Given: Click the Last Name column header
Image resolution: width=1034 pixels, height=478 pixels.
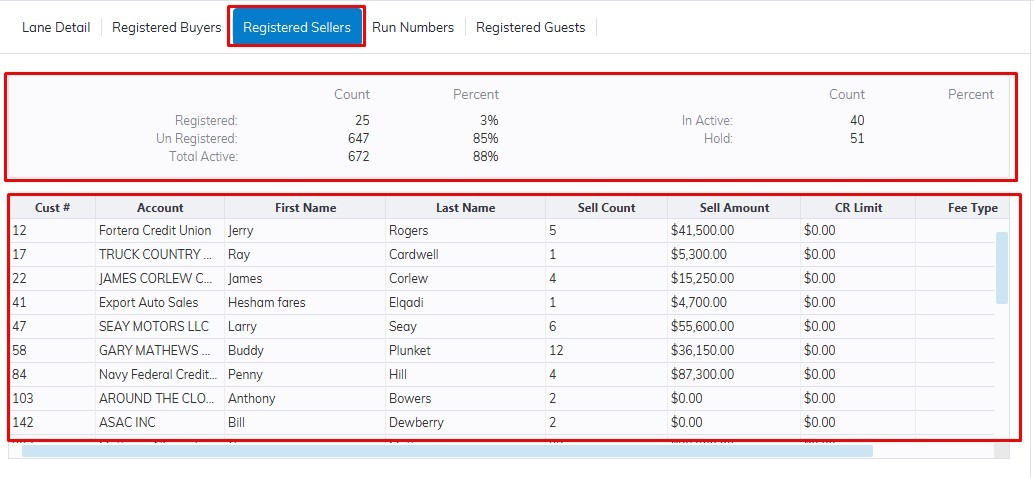Looking at the screenshot, I should (465, 208).
